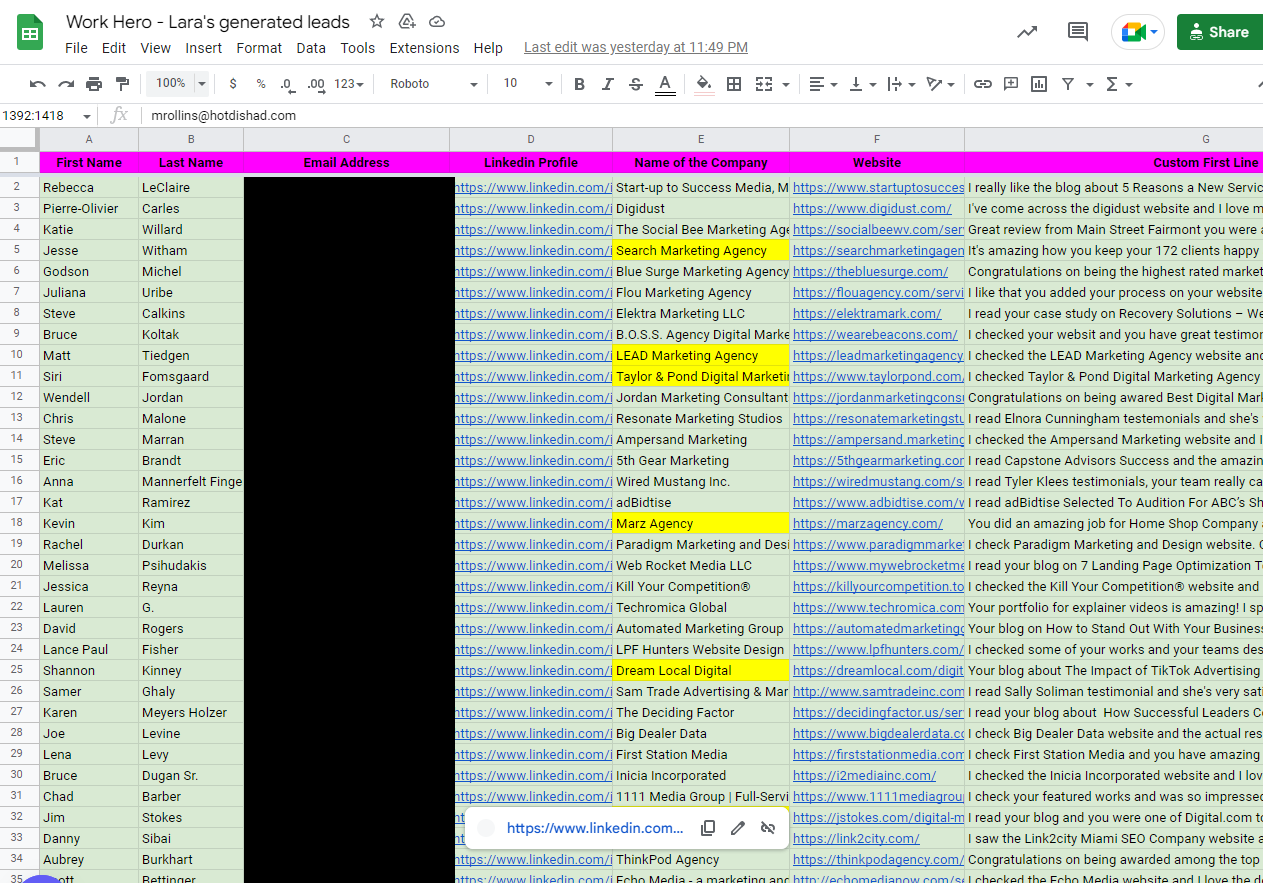The image size is (1263, 883).
Task: Increase decimal places
Action: point(316,84)
